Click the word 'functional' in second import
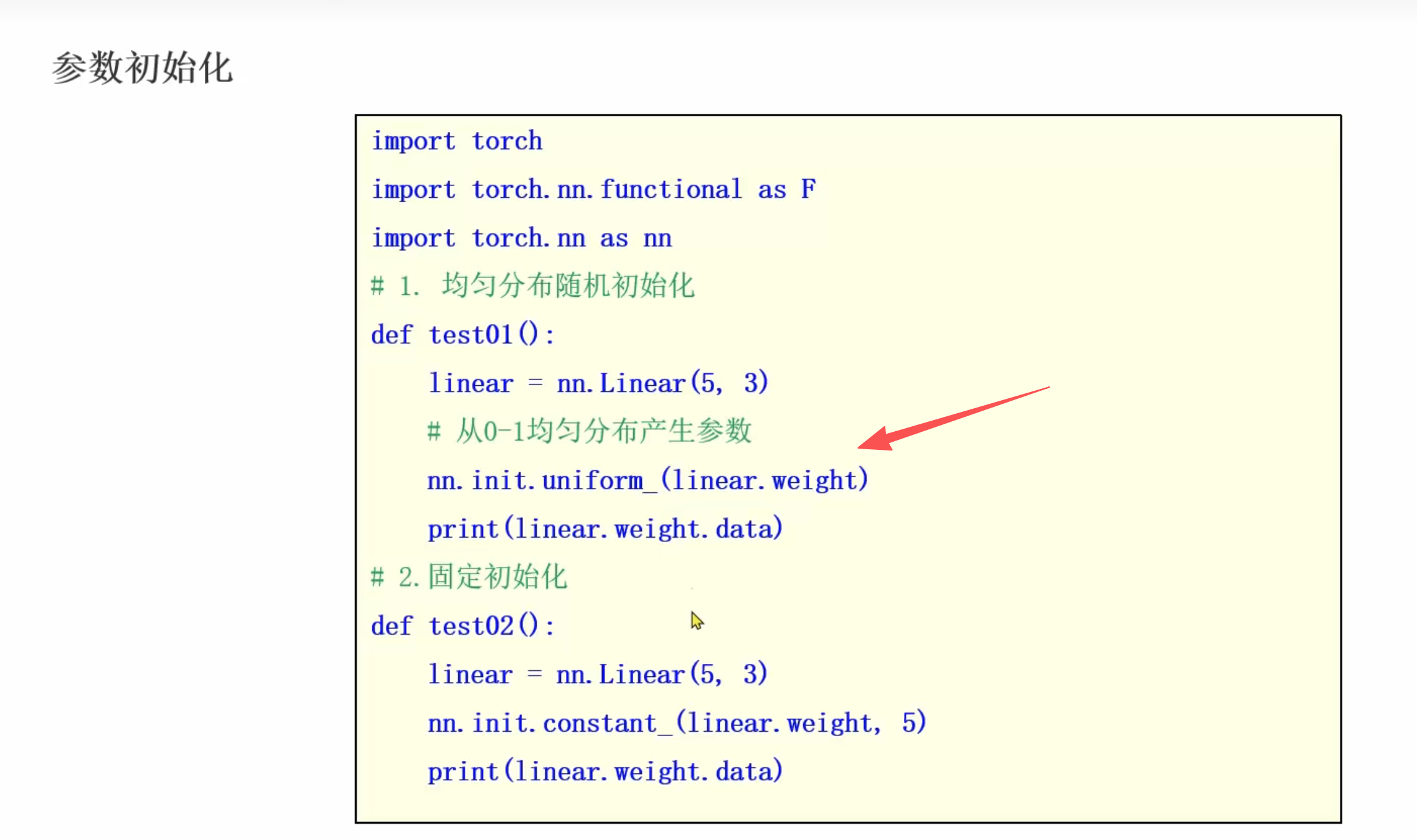The height and width of the screenshot is (840, 1417). click(x=671, y=189)
